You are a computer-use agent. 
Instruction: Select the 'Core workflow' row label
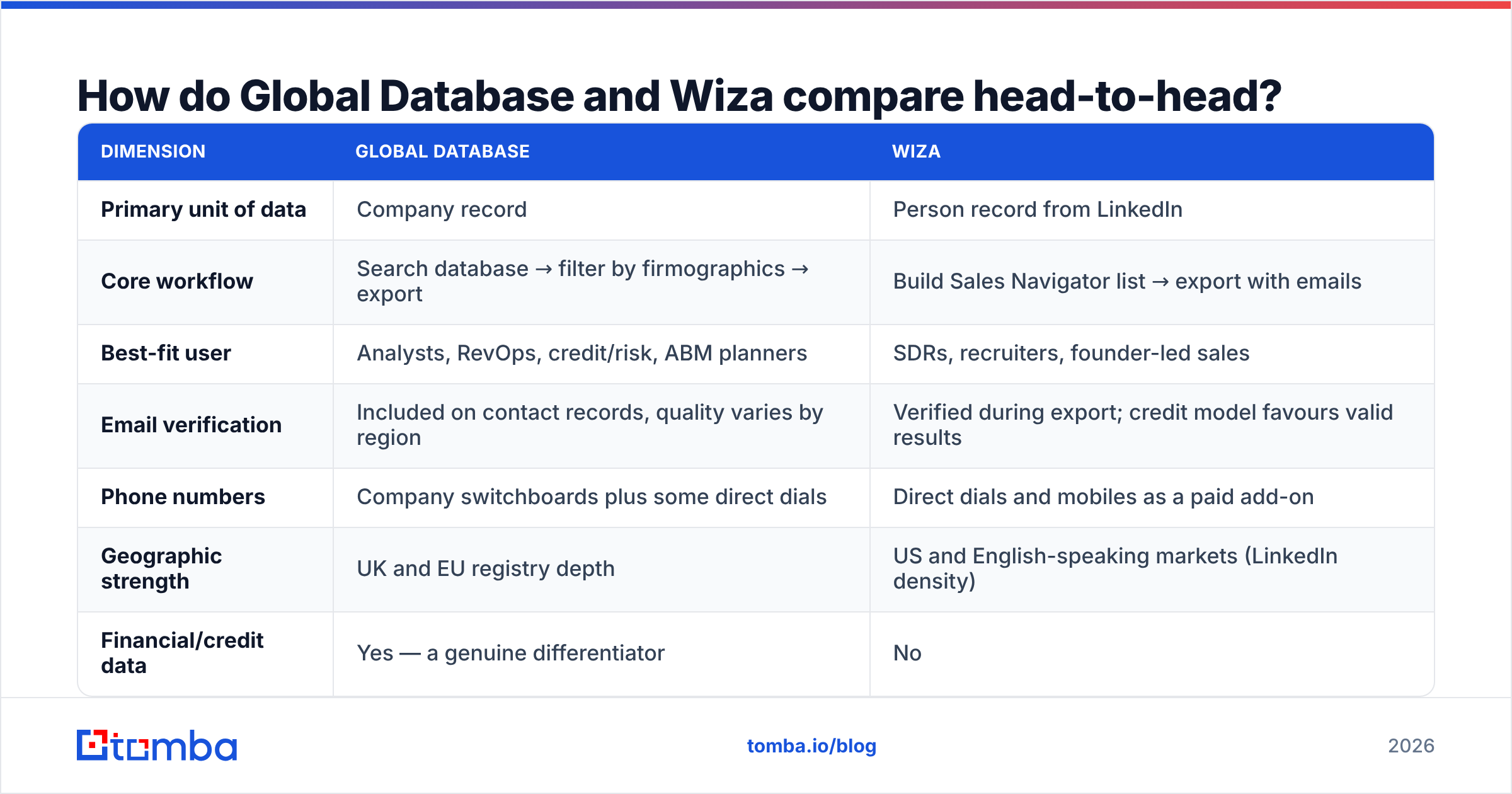pyautogui.click(x=177, y=281)
